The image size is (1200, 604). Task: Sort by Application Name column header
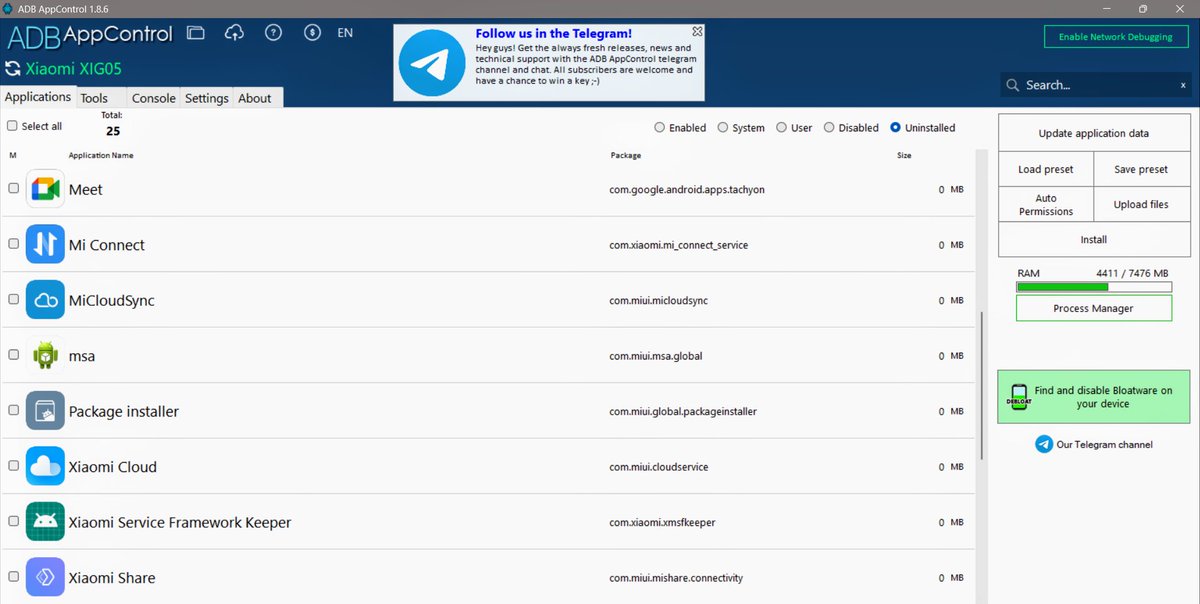(x=101, y=155)
